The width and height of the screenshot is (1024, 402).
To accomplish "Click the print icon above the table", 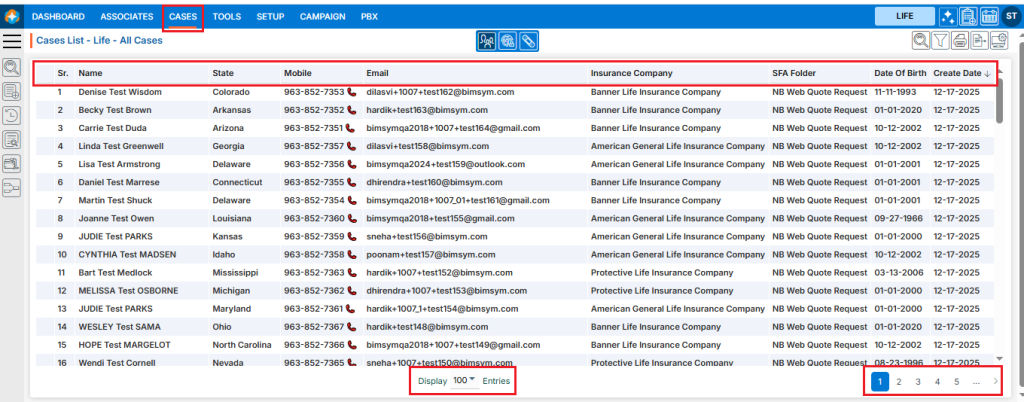I will (960, 41).
